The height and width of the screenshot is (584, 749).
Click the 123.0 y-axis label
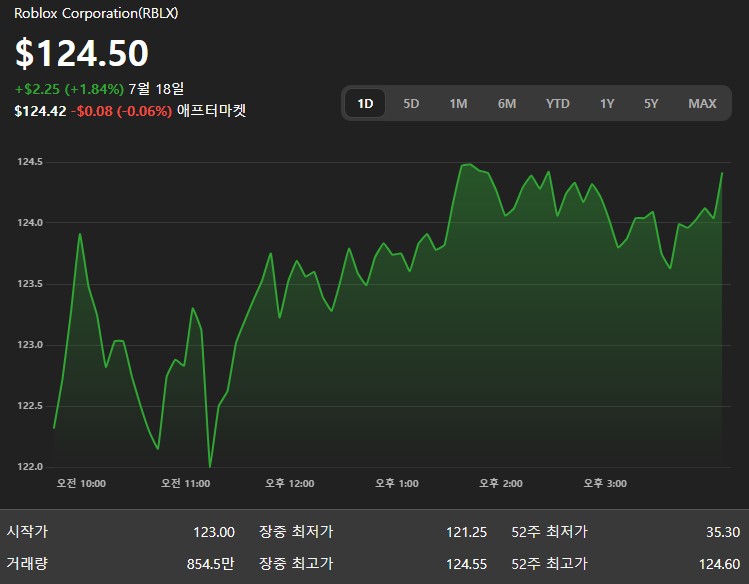pos(30,345)
